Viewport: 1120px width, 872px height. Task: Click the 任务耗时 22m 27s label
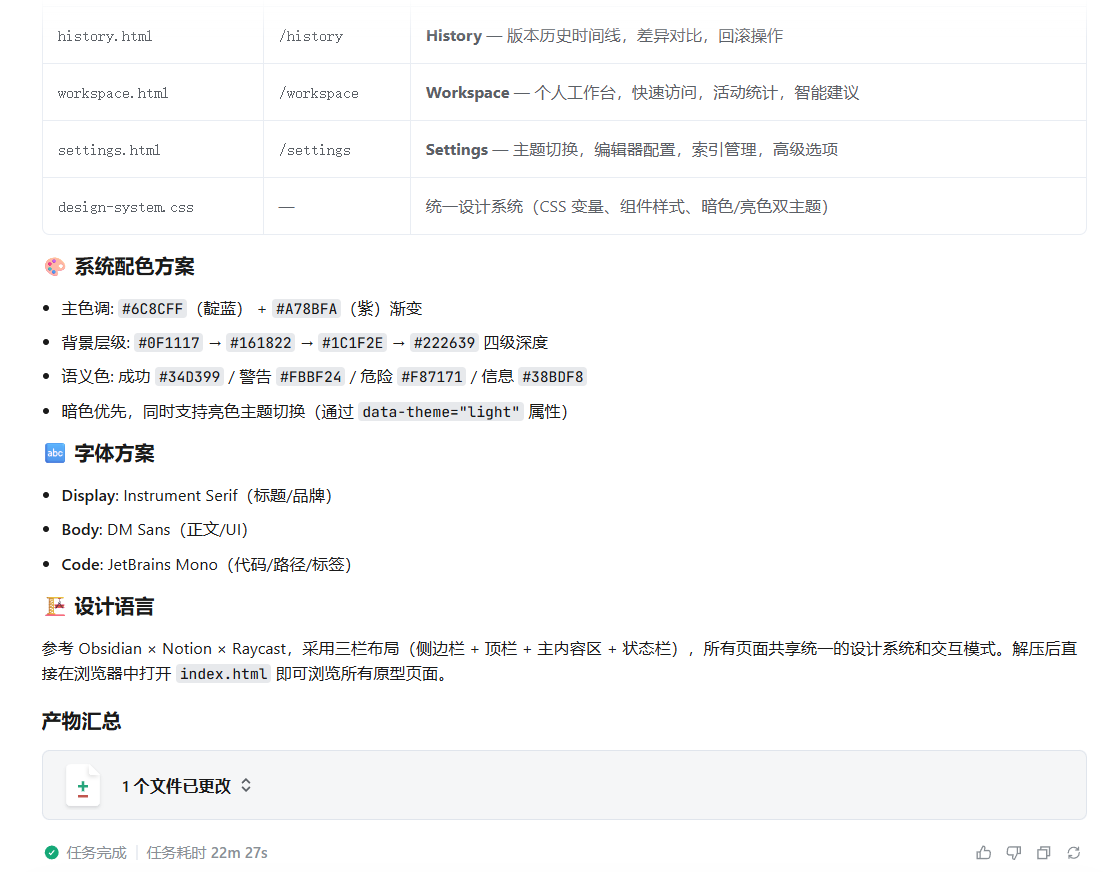click(x=207, y=853)
